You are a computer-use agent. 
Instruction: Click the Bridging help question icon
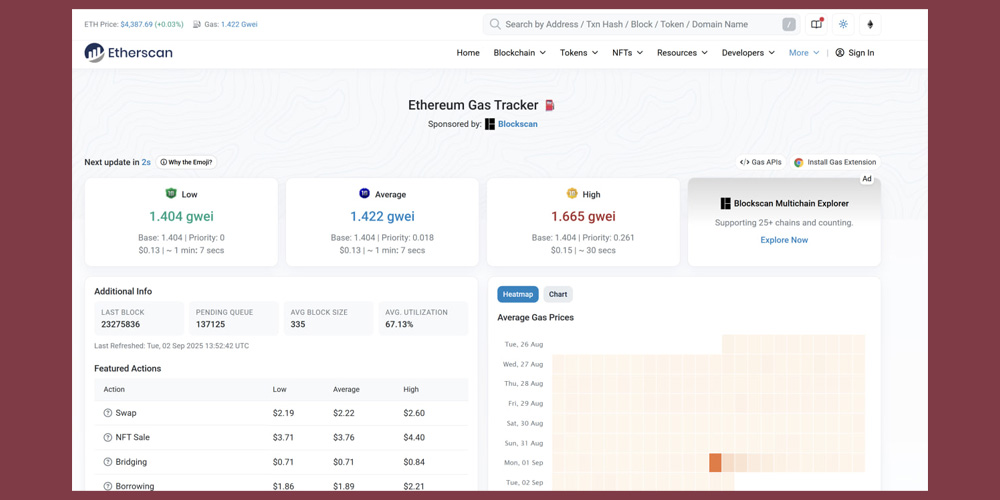(108, 462)
